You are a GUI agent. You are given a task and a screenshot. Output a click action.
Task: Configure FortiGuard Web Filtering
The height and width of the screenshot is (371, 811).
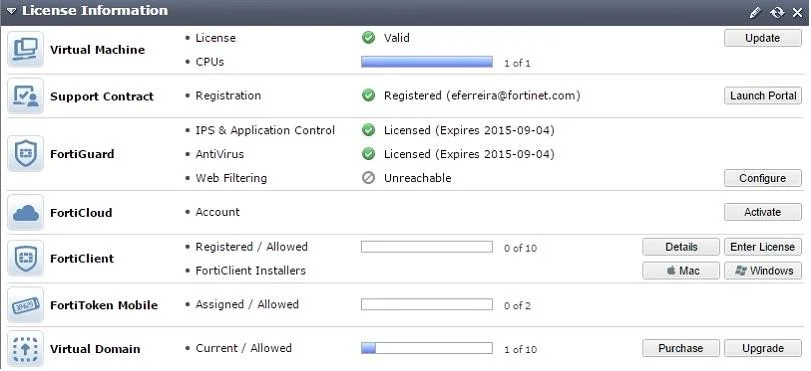point(762,178)
